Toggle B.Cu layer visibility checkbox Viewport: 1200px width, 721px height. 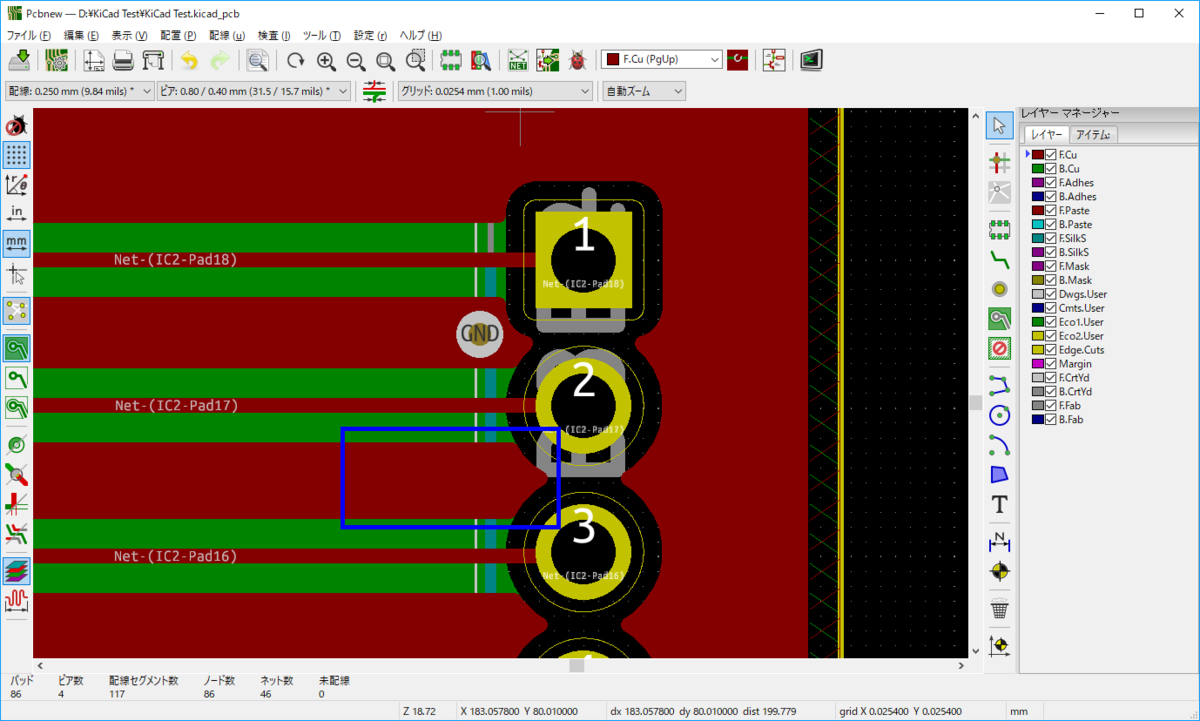[1051, 169]
